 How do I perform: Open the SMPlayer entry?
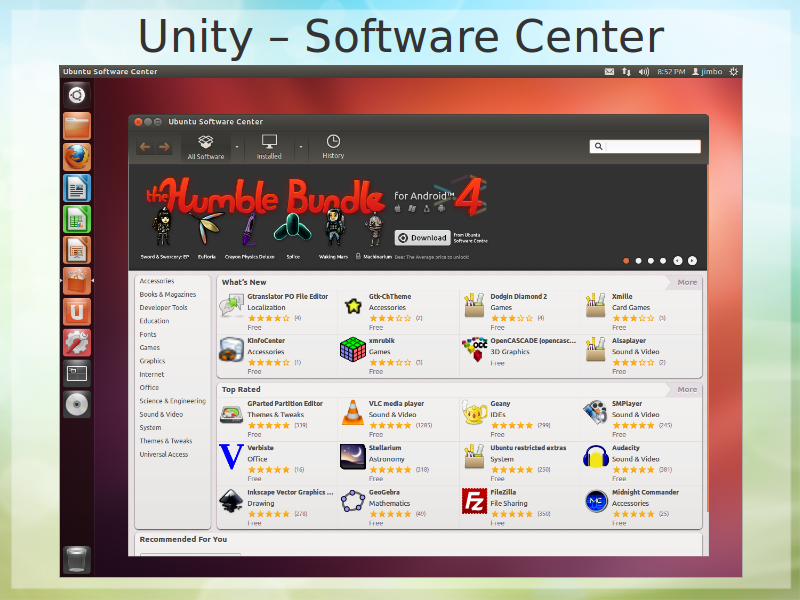[641, 419]
